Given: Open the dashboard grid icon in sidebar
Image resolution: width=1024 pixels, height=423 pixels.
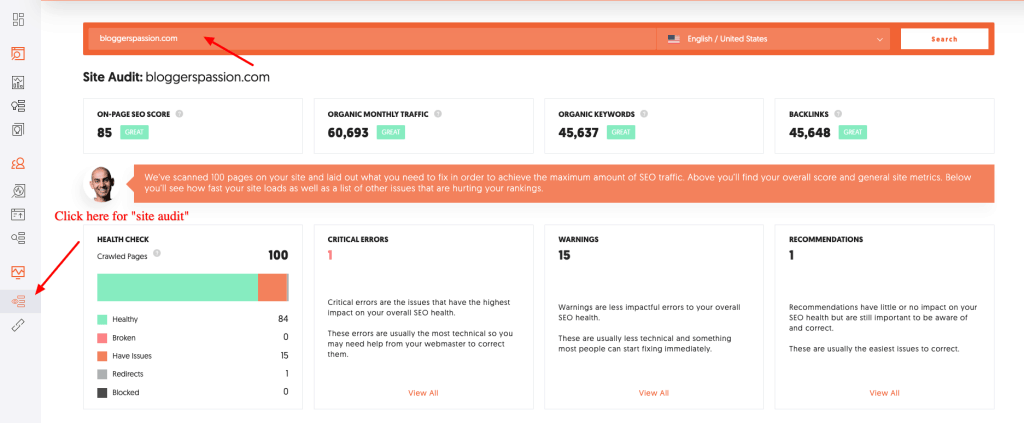Looking at the screenshot, I should [x=19, y=19].
